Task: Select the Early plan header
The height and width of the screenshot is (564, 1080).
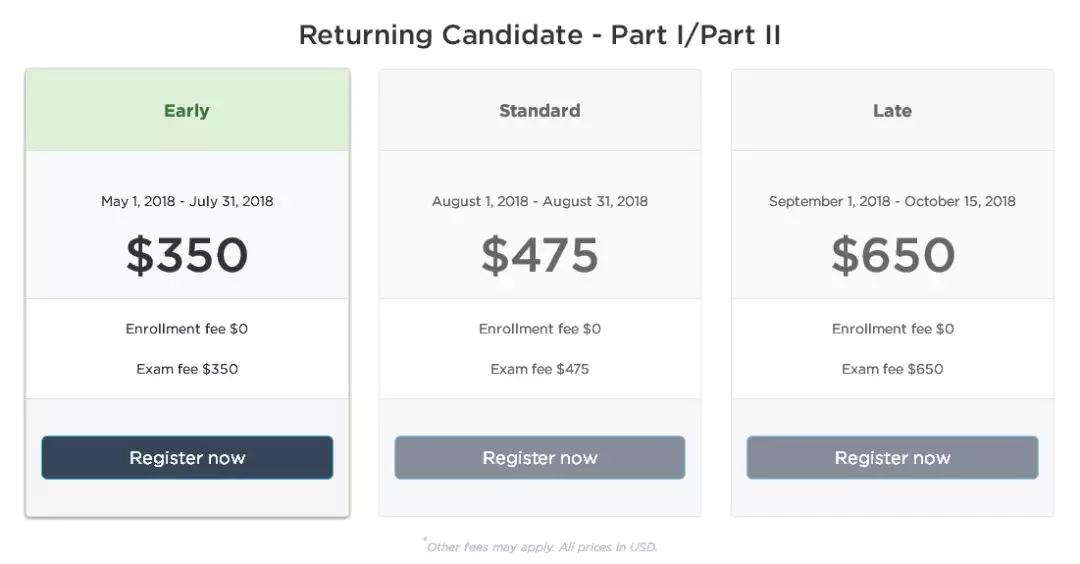Action: click(187, 110)
